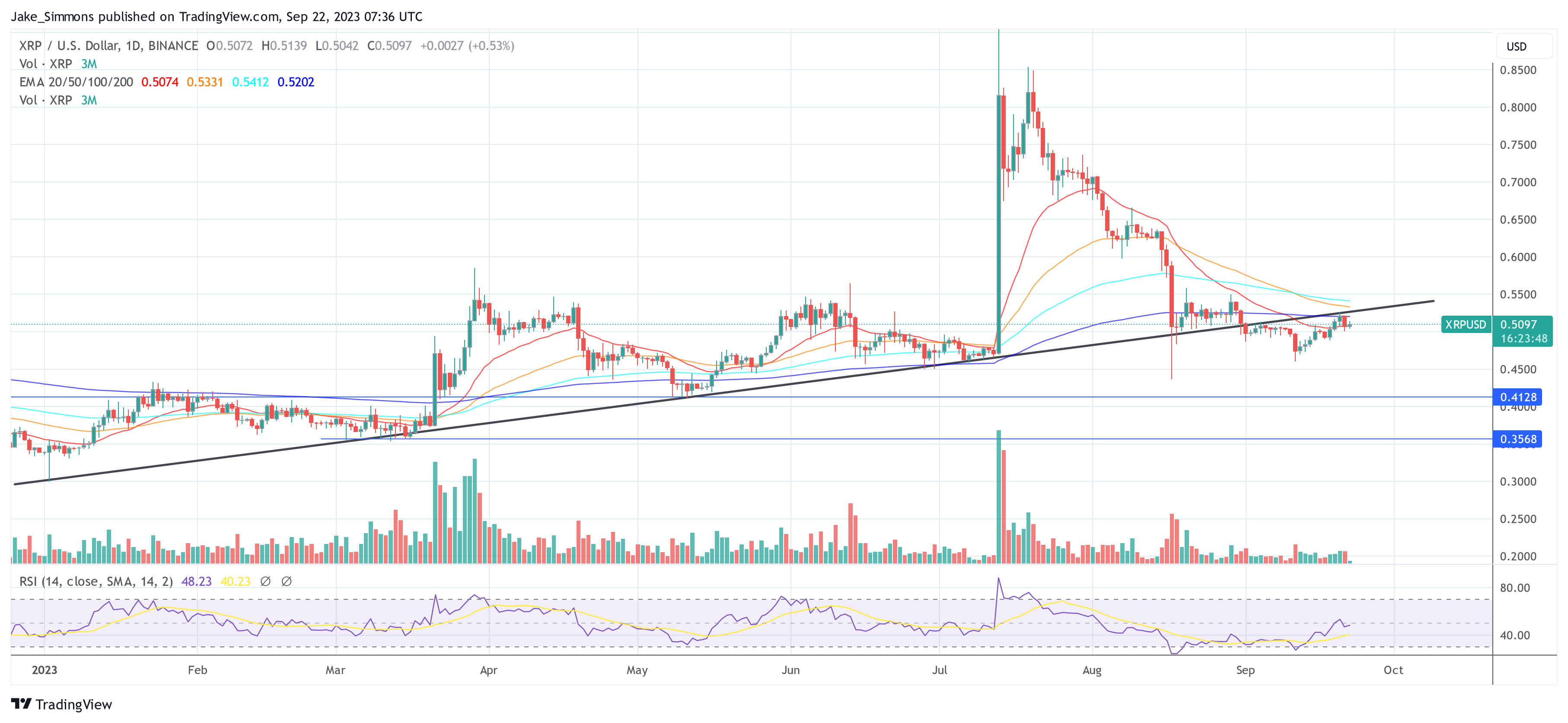This screenshot has height=723, width=1568.
Task: Click the May label on time axis
Action: (x=637, y=670)
